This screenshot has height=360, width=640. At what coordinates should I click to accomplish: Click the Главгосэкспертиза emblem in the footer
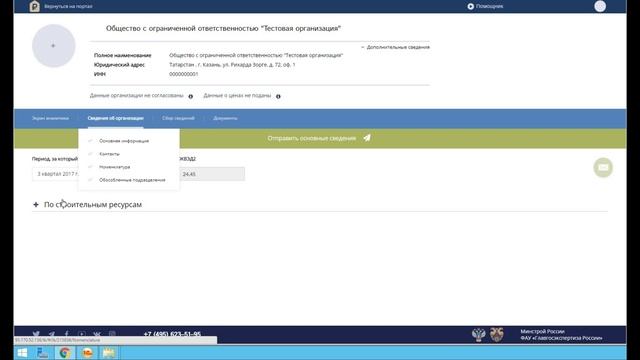click(x=496, y=335)
